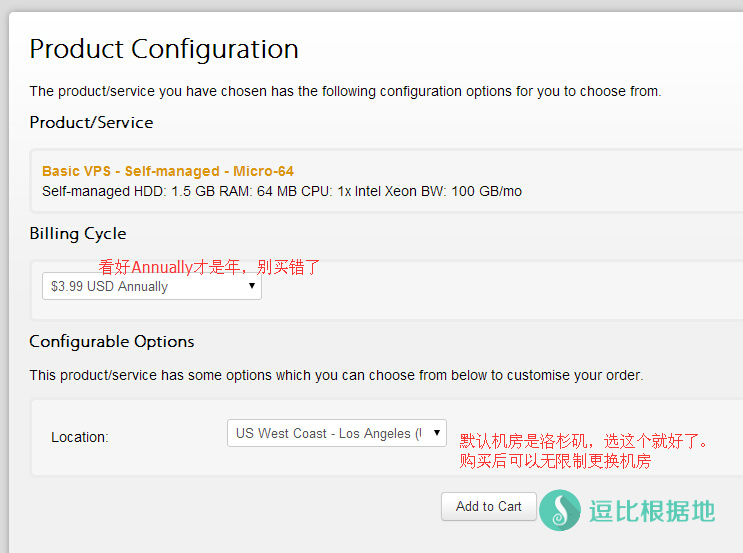This screenshot has height=553, width=743.
Task: Click the Configurable Options section heading
Action: (x=112, y=341)
